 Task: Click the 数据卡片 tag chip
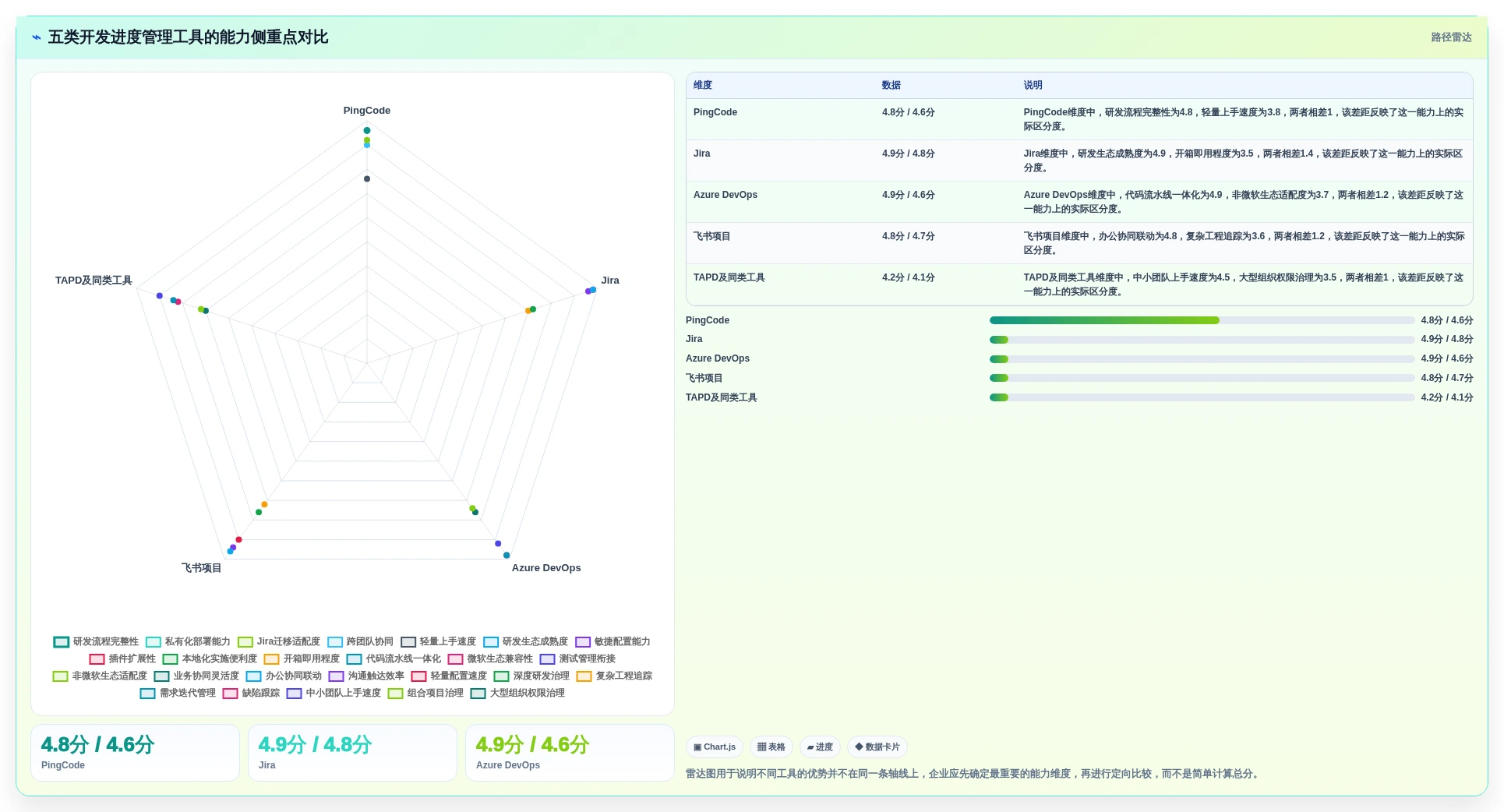(x=877, y=747)
